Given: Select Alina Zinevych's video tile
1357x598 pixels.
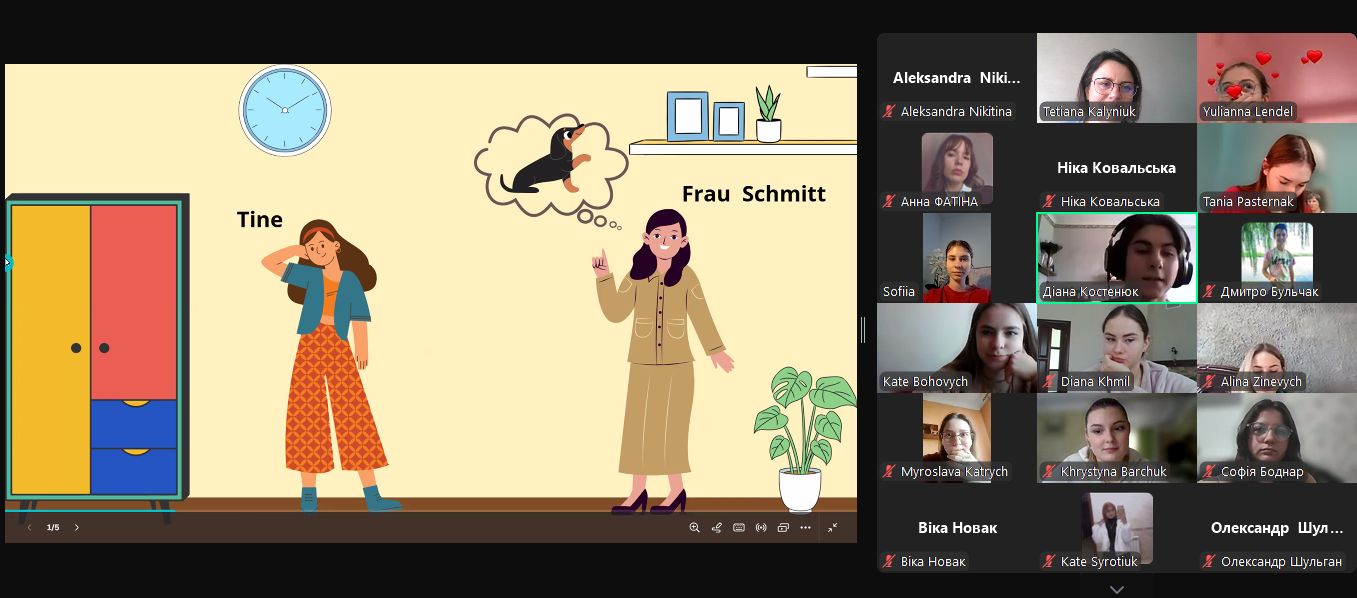Looking at the screenshot, I should pyautogui.click(x=1277, y=348).
